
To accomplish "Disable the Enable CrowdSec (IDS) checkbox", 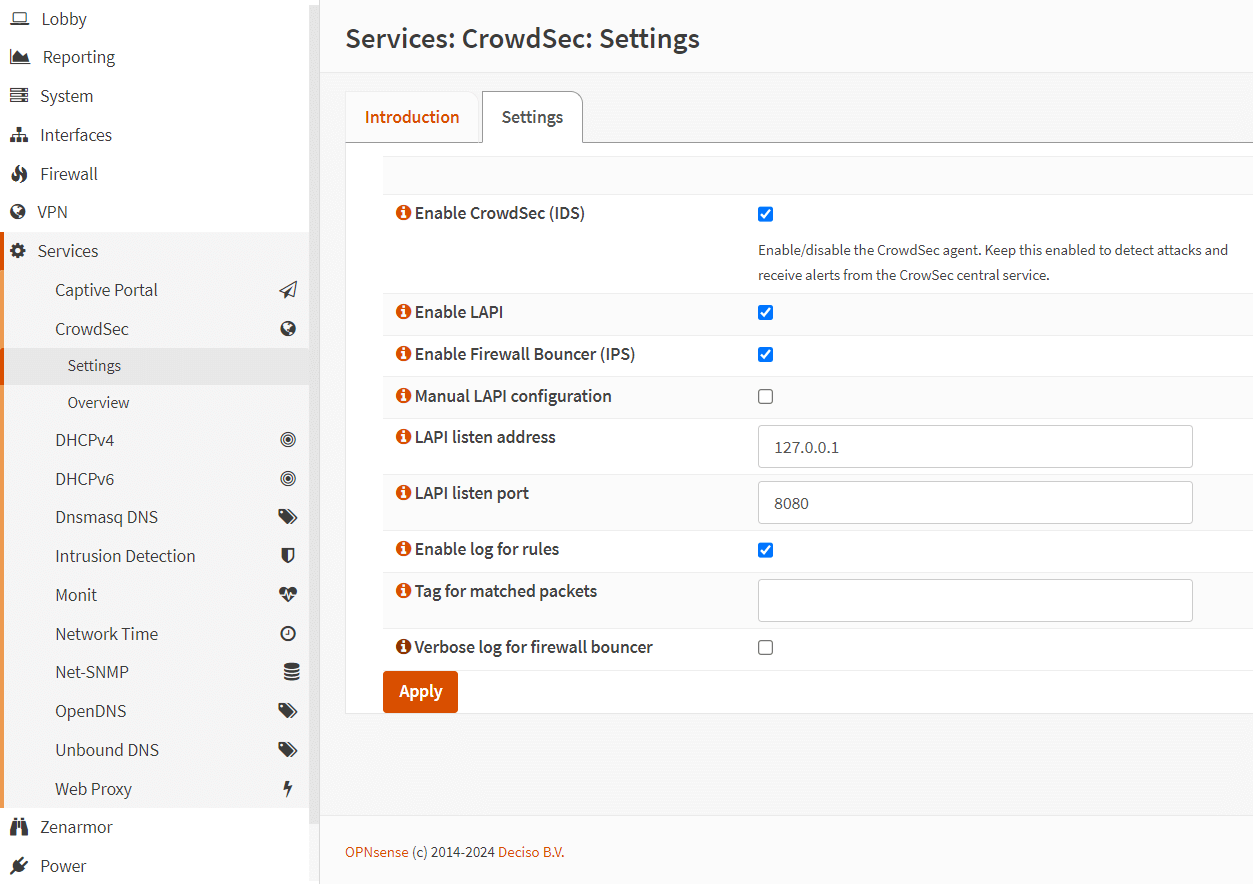I will click(x=765, y=214).
